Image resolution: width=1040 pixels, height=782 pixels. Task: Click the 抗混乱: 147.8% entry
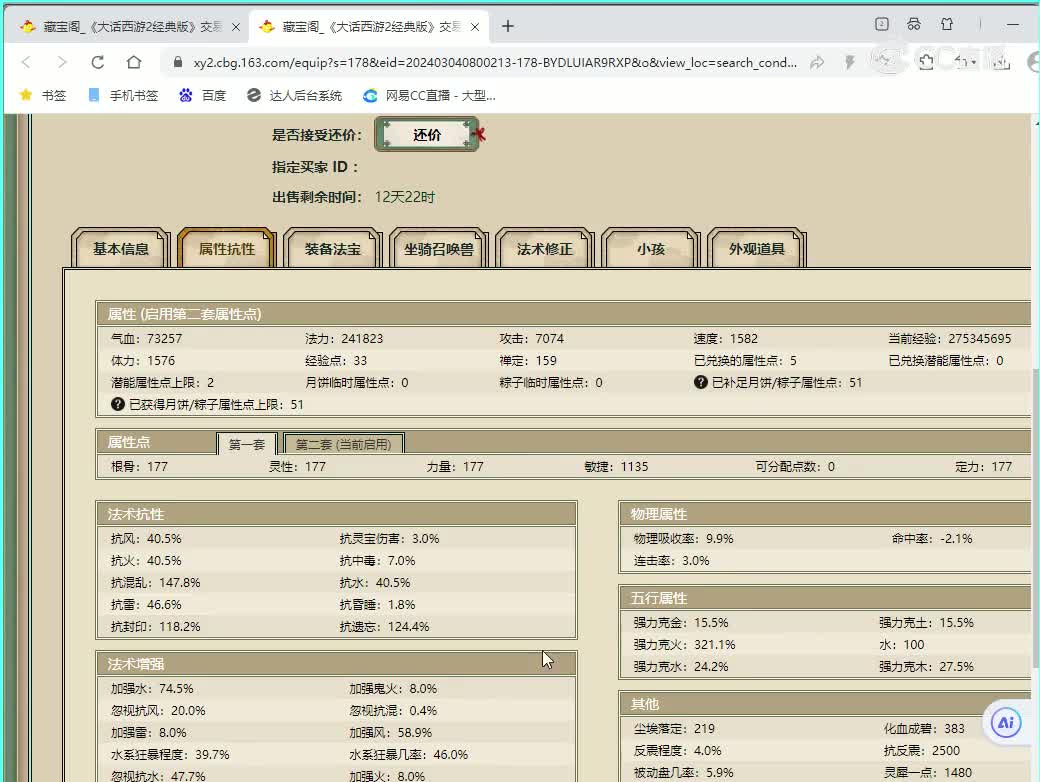[156, 582]
